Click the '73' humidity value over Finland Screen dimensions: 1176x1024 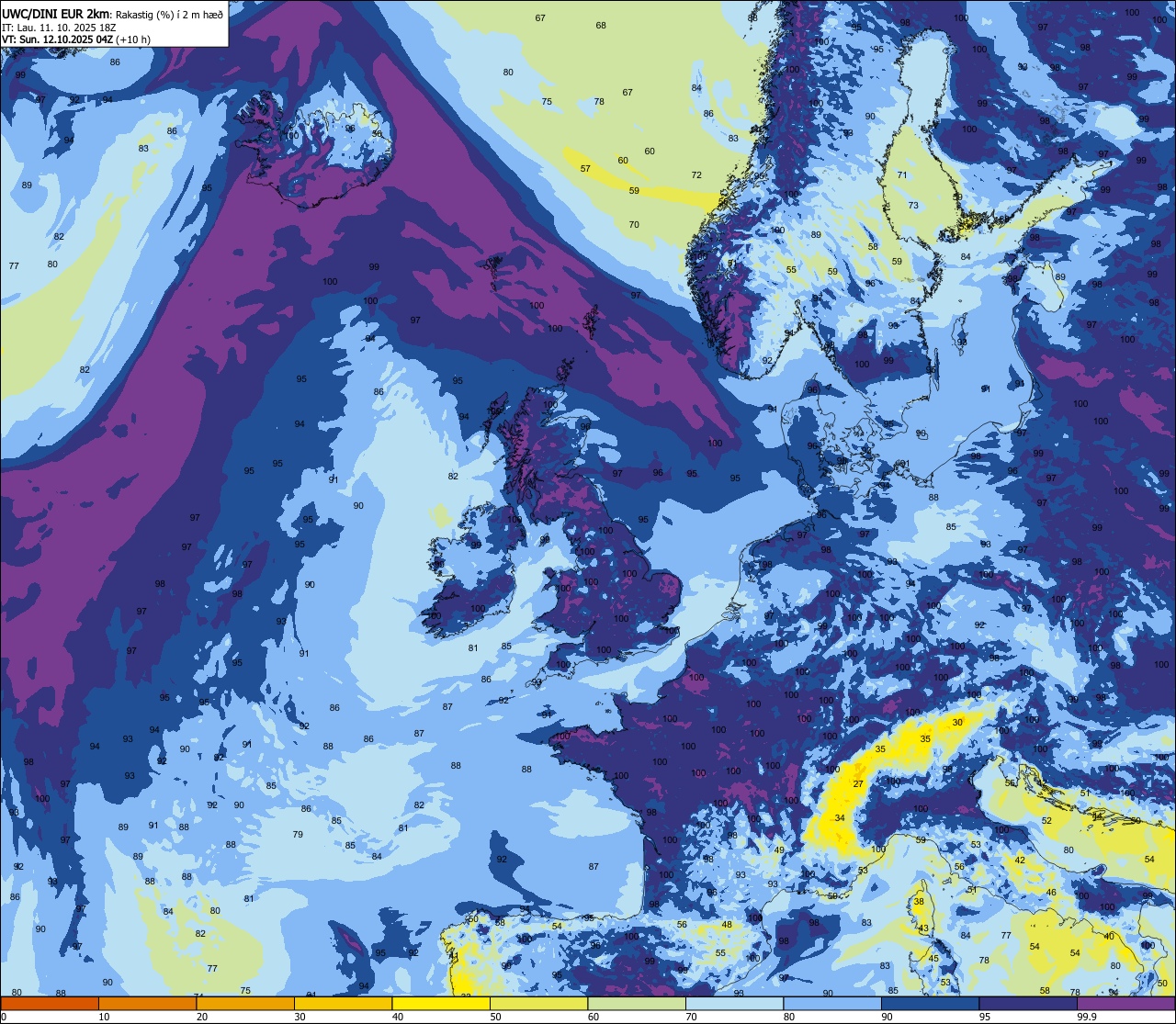pos(913,205)
